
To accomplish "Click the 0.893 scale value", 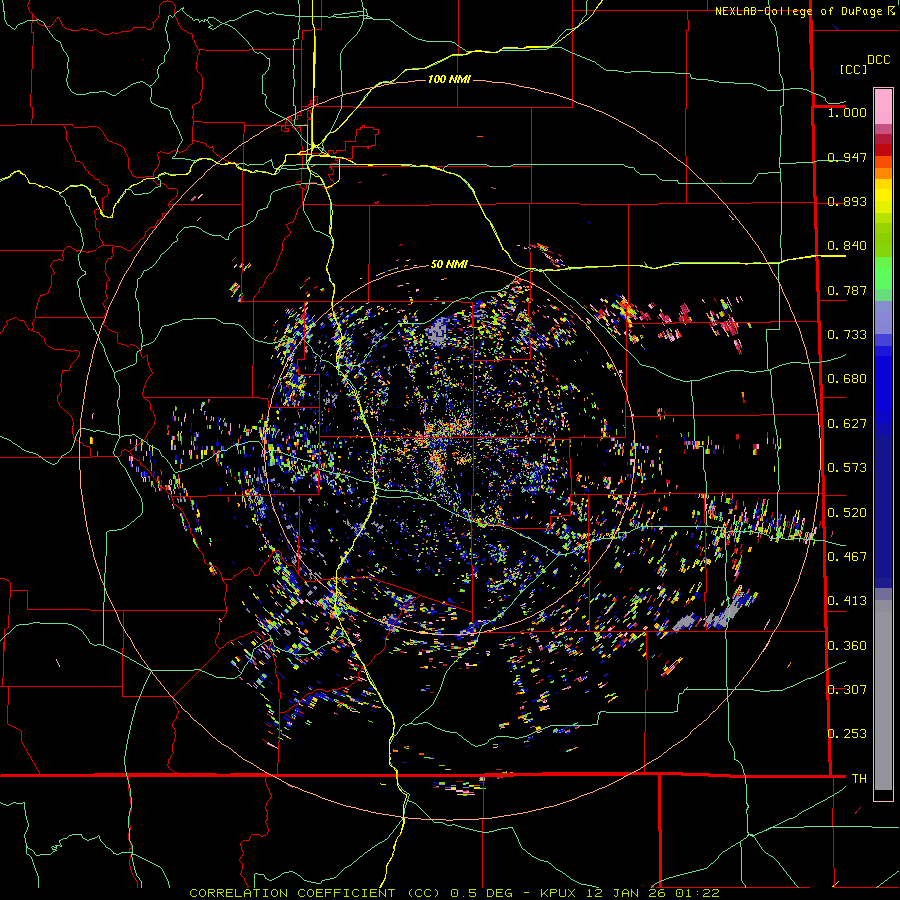I will coord(847,201).
